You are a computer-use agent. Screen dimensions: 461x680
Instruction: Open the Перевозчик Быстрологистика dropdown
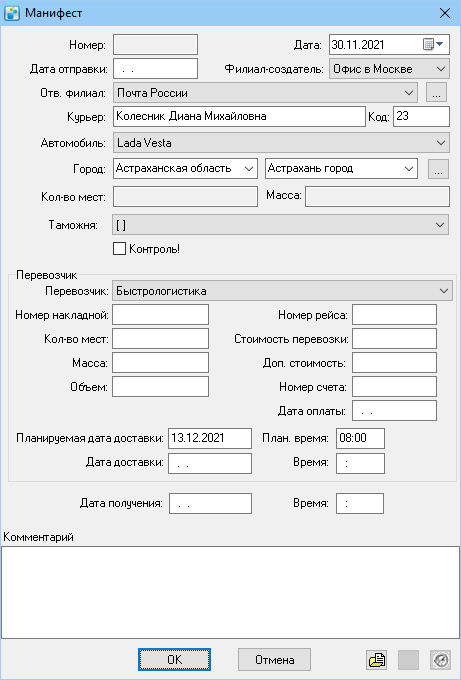pos(444,291)
